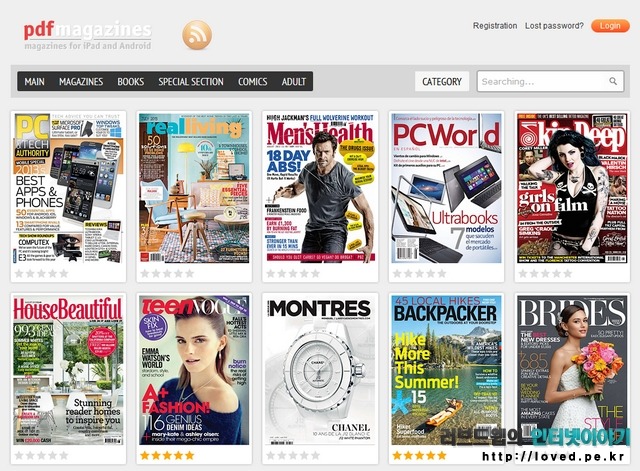Open the Montres magazine cover
The height and width of the screenshot is (471, 640).
[320, 371]
